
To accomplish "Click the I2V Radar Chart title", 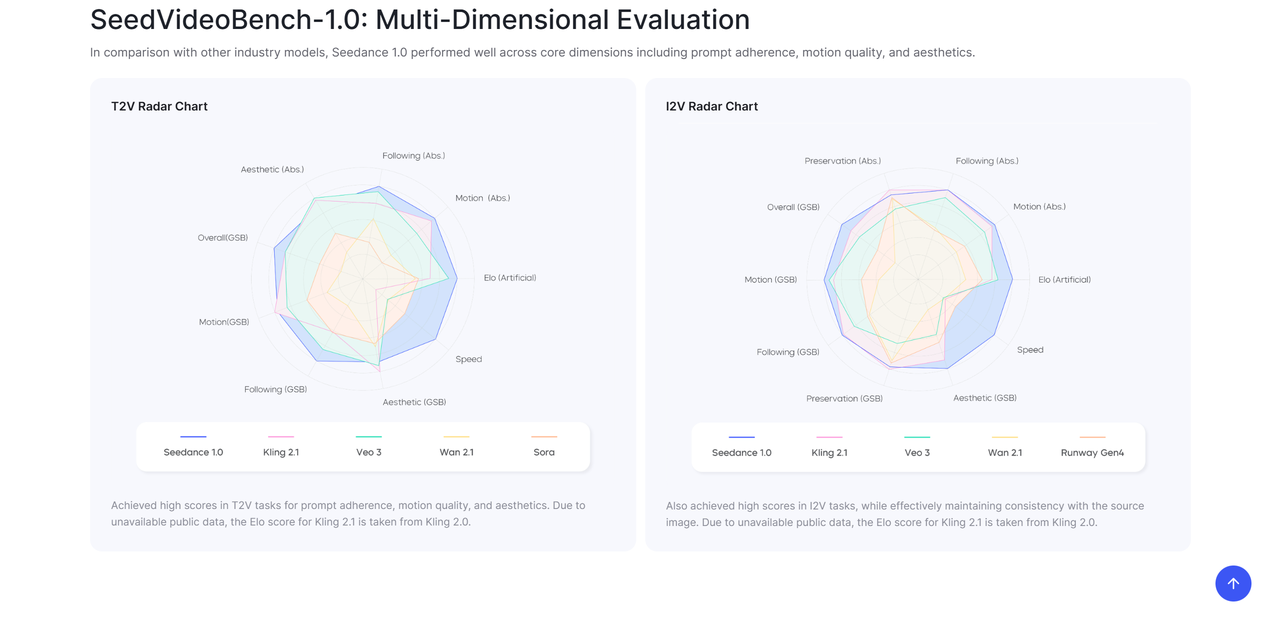I will (711, 106).
